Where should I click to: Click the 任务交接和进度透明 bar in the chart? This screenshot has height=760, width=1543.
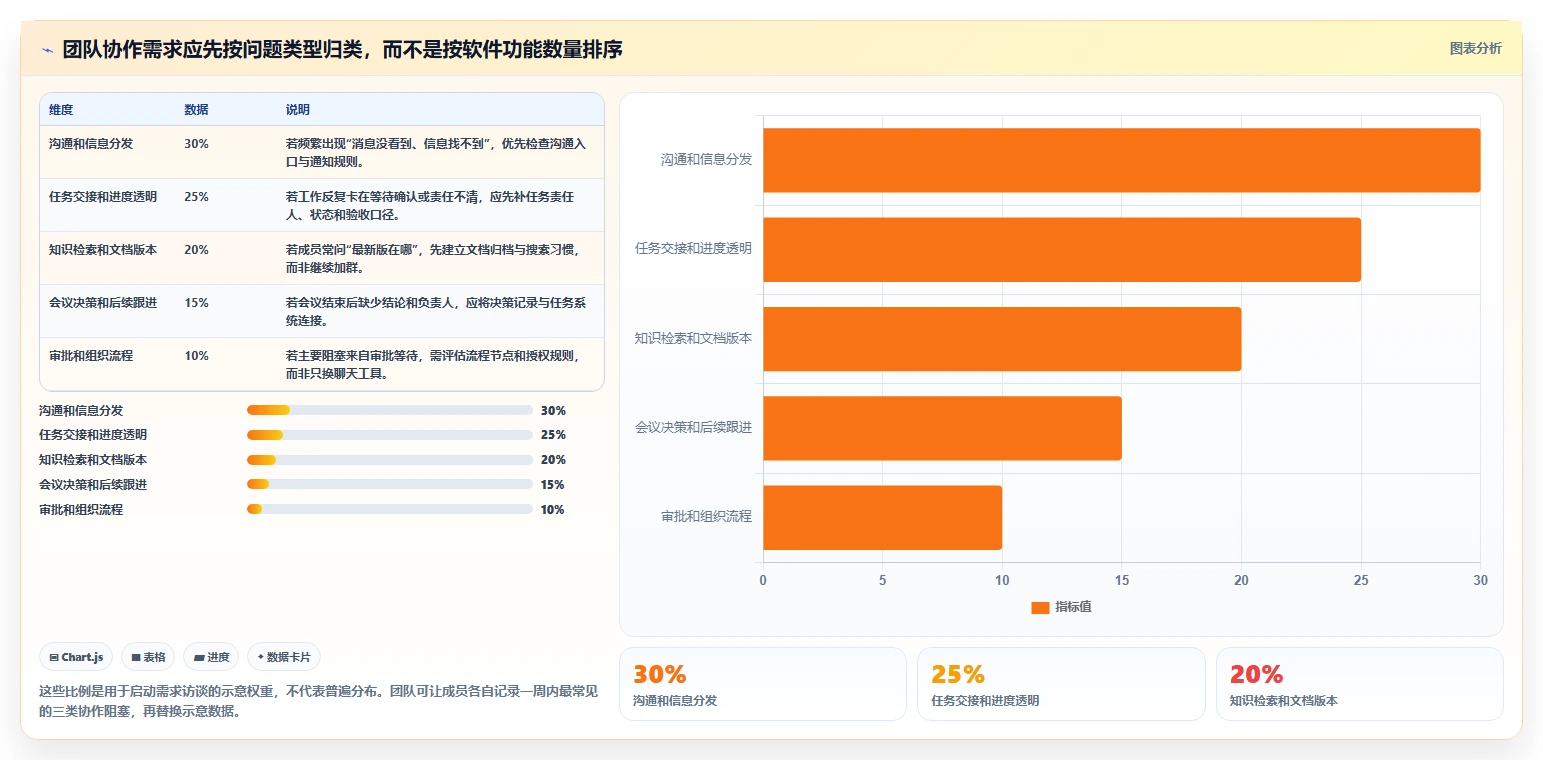pyautogui.click(x=1062, y=249)
